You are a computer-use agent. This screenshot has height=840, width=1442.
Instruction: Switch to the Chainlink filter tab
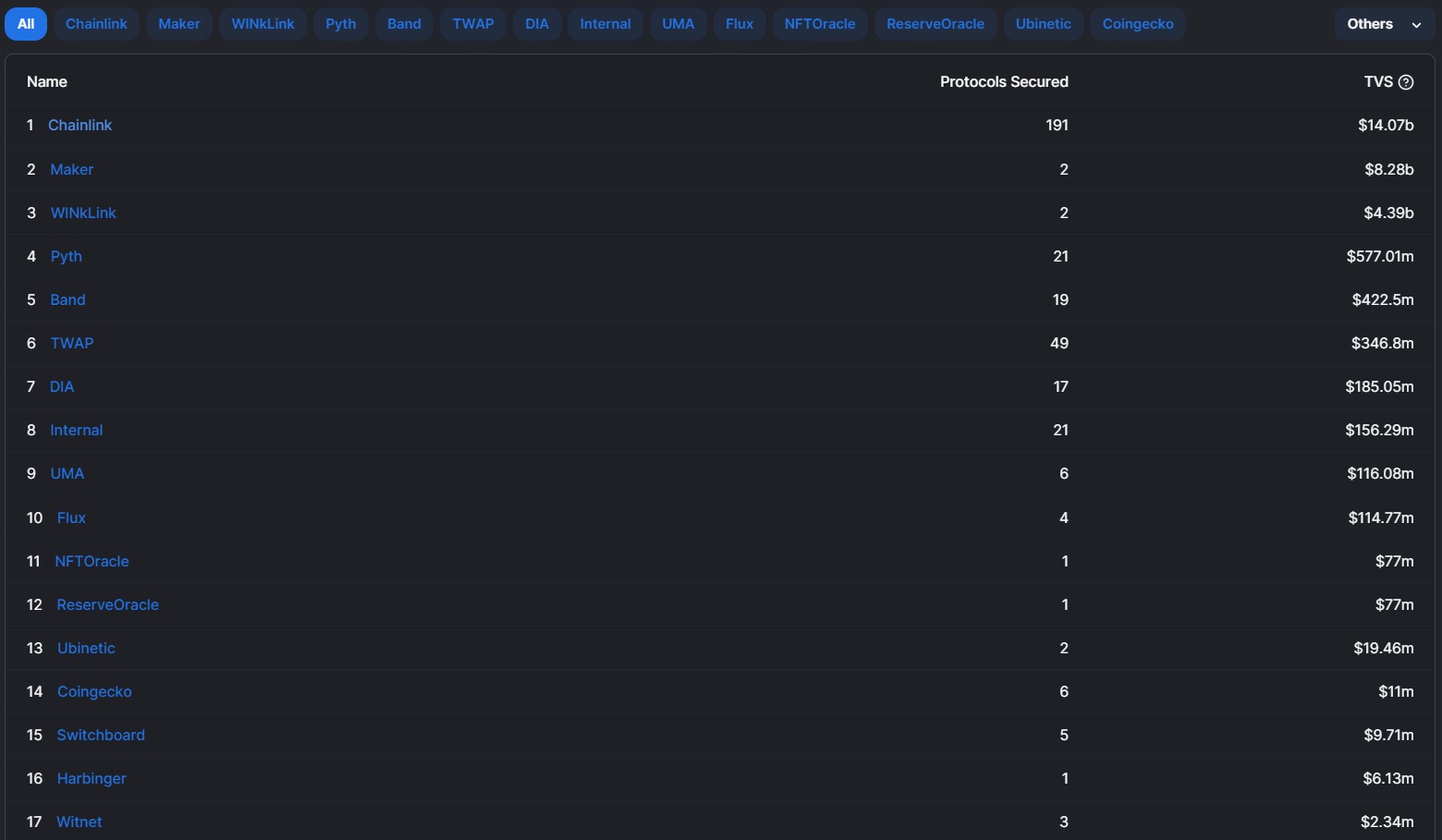click(x=96, y=24)
